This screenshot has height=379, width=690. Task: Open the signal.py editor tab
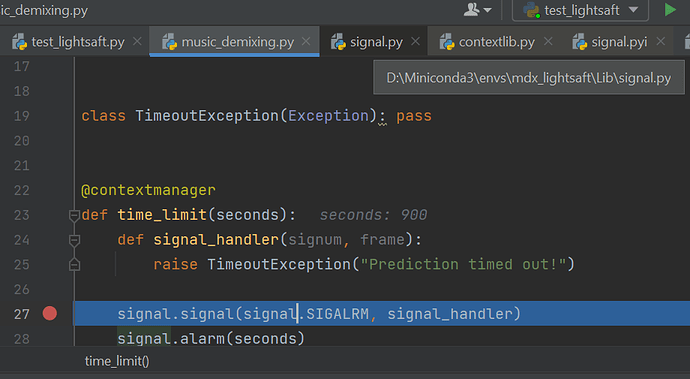tap(376, 42)
